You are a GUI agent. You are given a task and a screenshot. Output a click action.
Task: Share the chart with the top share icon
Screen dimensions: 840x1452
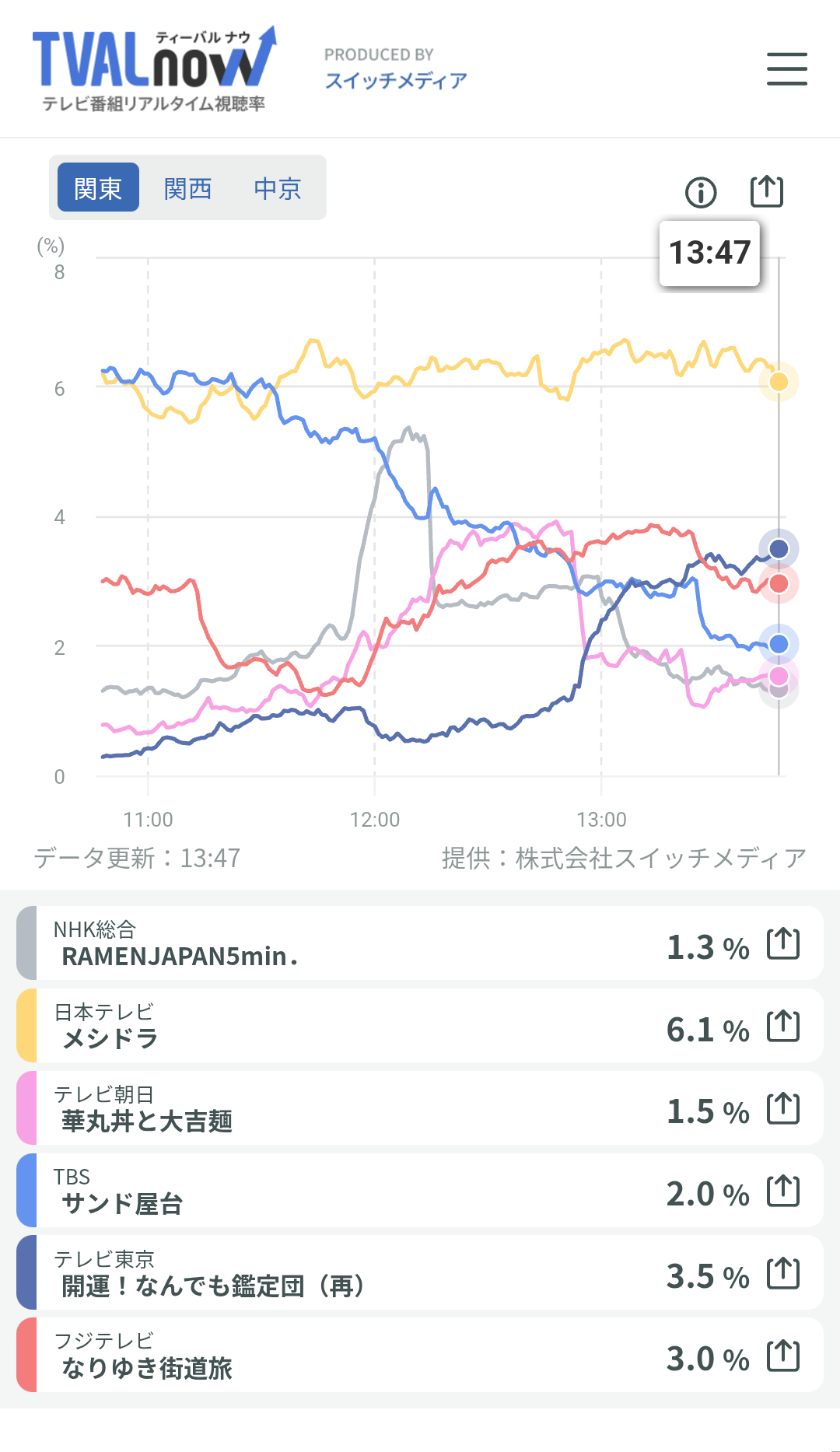click(x=767, y=191)
